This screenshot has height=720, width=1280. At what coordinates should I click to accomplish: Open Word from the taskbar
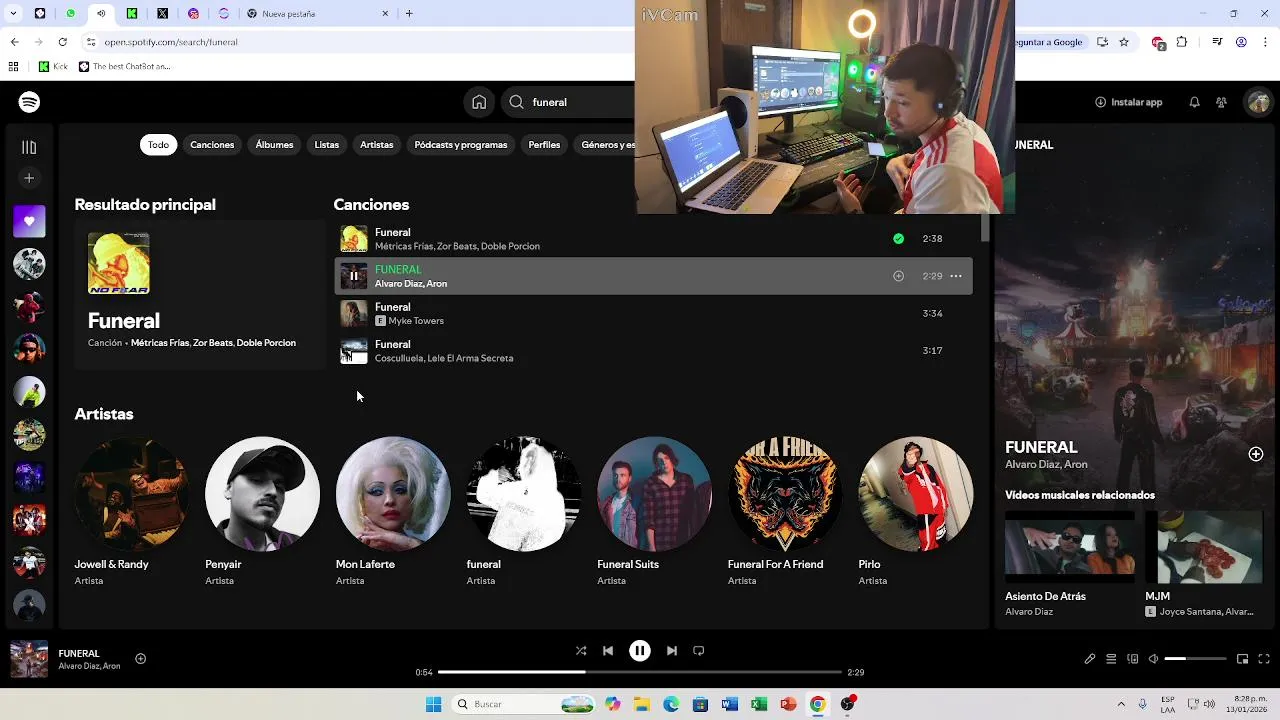729,704
